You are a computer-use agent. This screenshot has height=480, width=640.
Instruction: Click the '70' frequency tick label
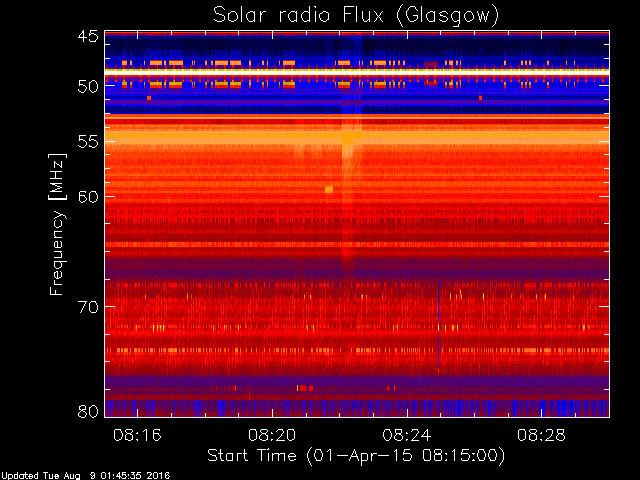[88, 307]
